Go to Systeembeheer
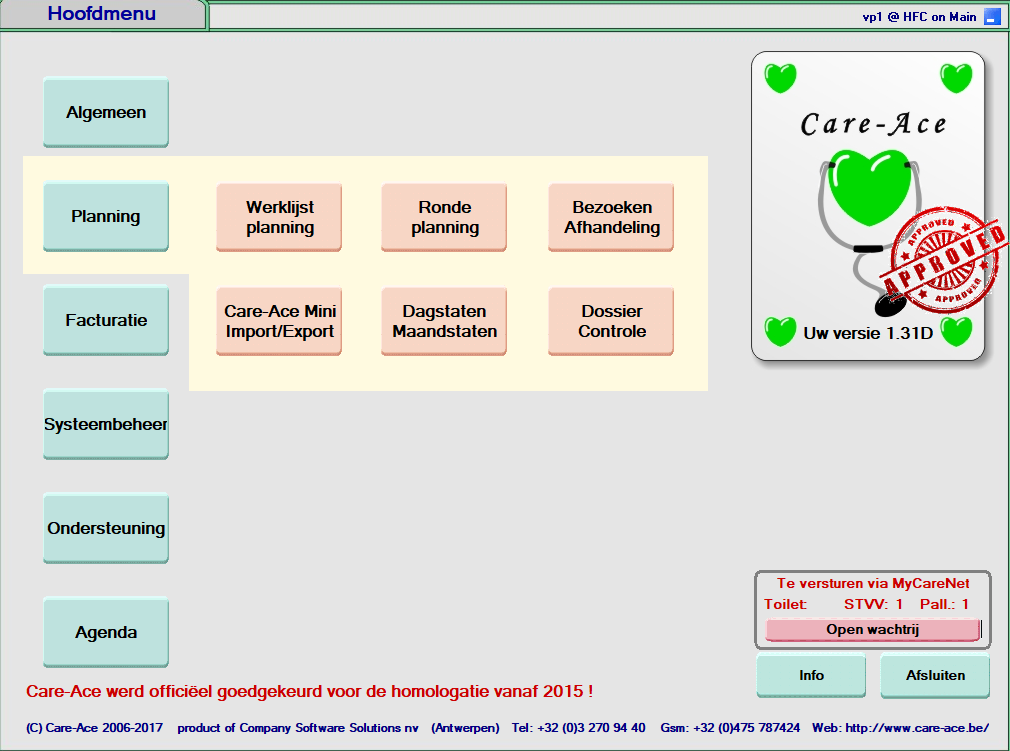Image resolution: width=1010 pixels, height=751 pixels. 106,424
